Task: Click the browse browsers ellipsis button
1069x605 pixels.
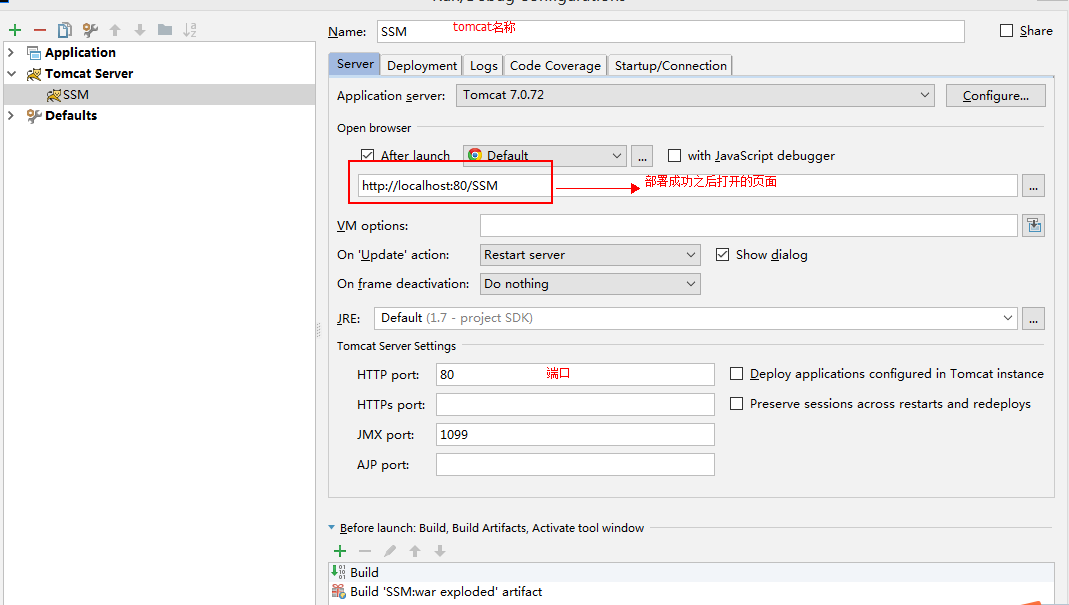Action: click(x=642, y=156)
